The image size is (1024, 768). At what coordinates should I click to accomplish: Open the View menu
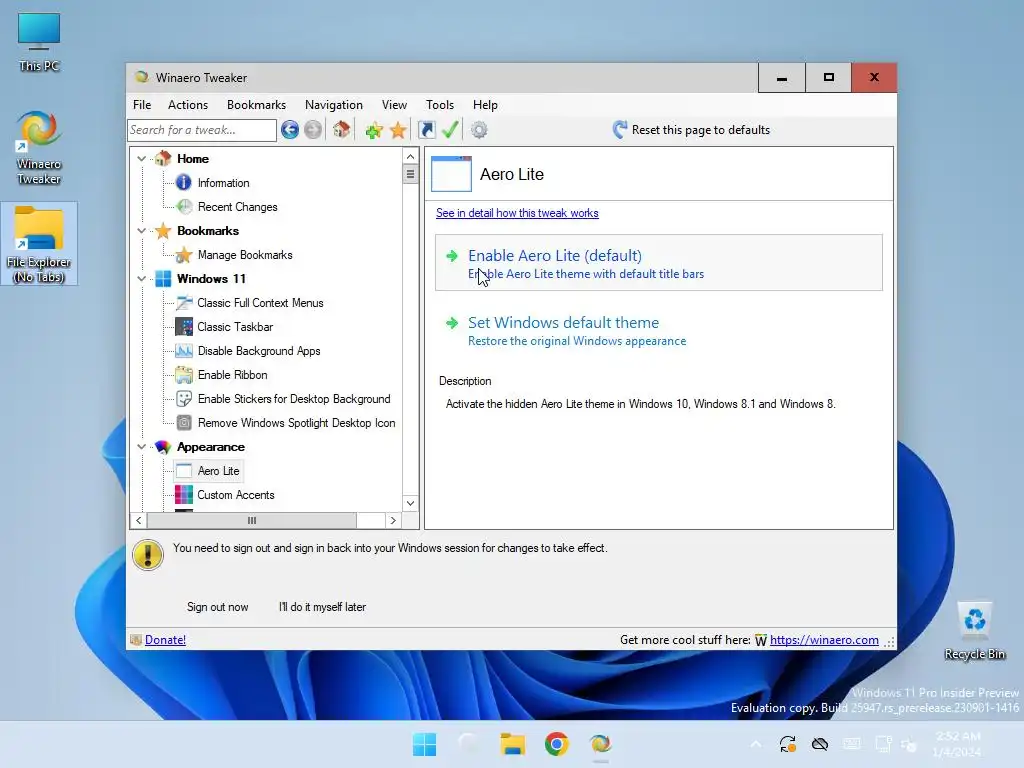coord(394,104)
